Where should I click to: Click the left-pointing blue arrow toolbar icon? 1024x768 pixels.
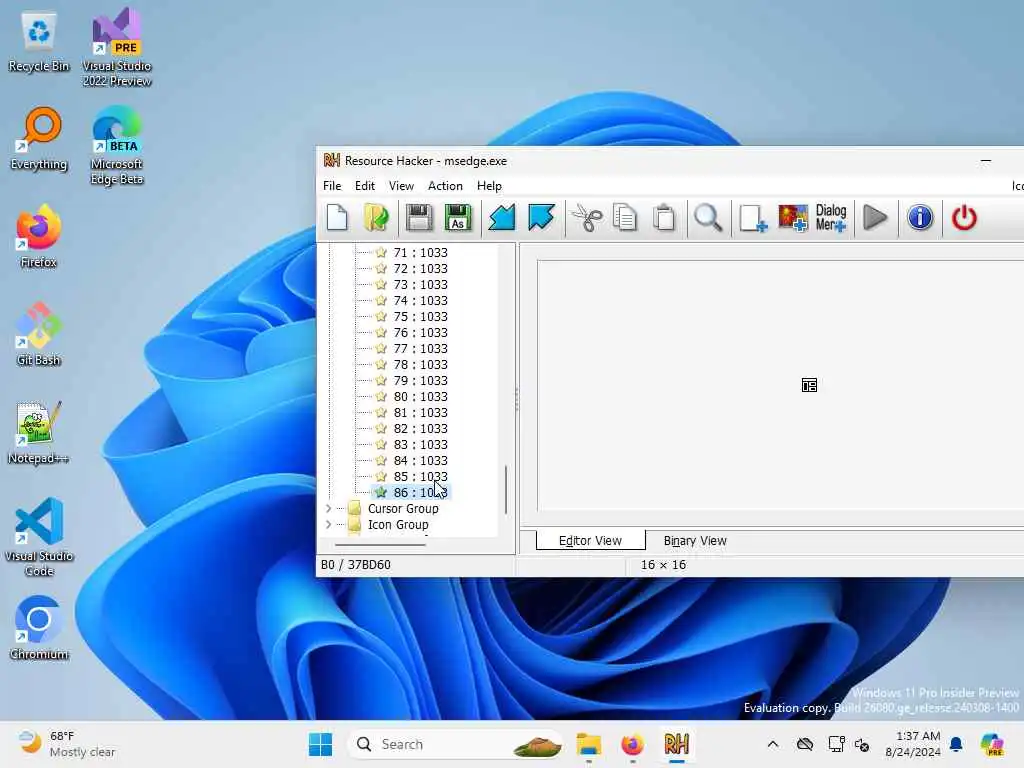click(x=502, y=217)
